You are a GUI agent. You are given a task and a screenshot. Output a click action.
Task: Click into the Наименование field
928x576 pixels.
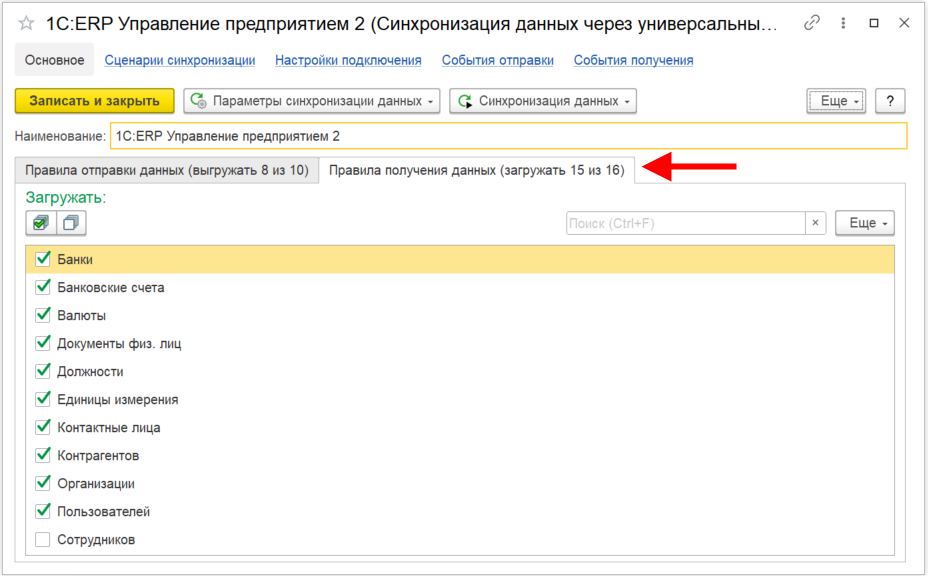tap(508, 136)
